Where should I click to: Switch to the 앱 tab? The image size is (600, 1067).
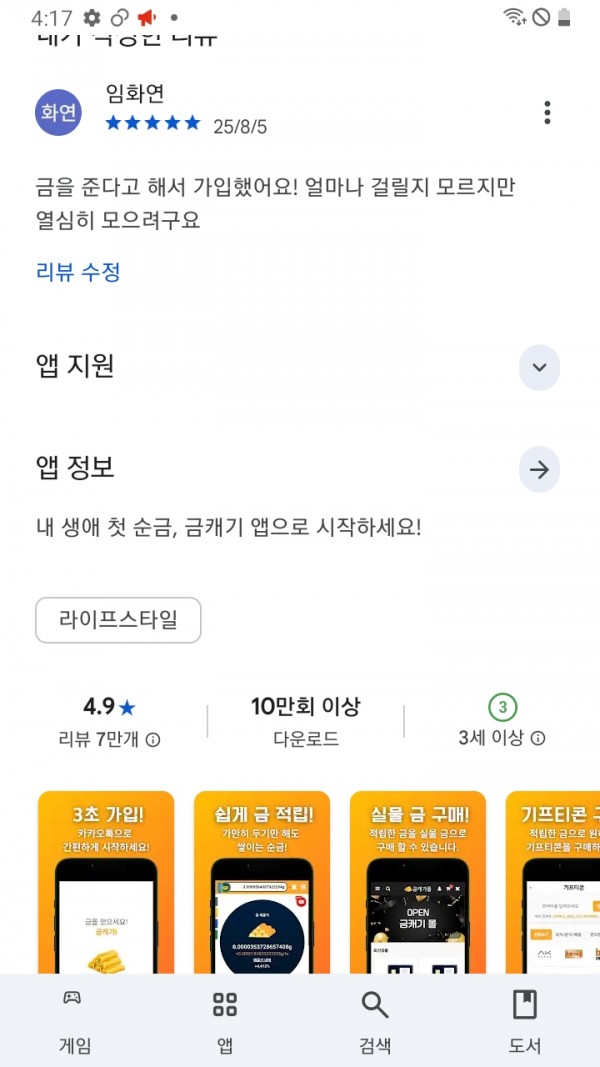click(x=224, y=1021)
